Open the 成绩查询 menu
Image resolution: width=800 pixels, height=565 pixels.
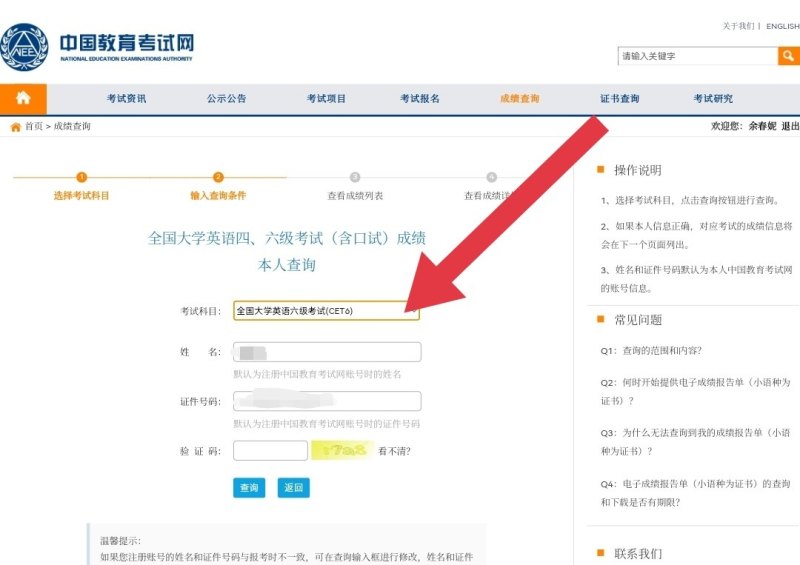pos(520,99)
